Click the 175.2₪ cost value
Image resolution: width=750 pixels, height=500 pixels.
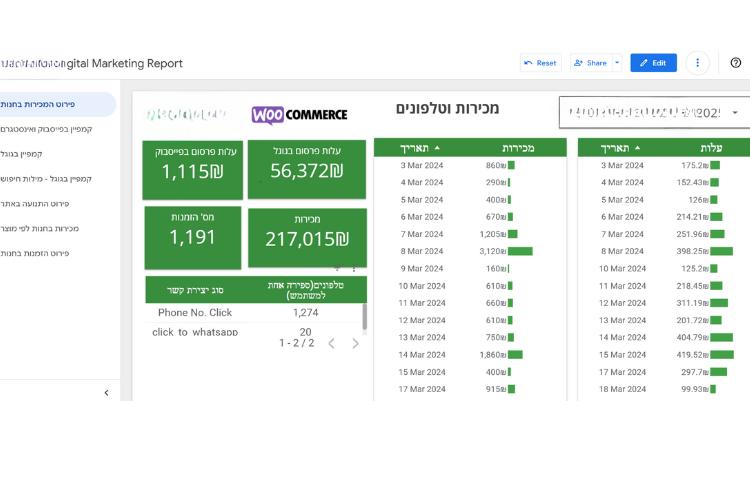[695, 165]
